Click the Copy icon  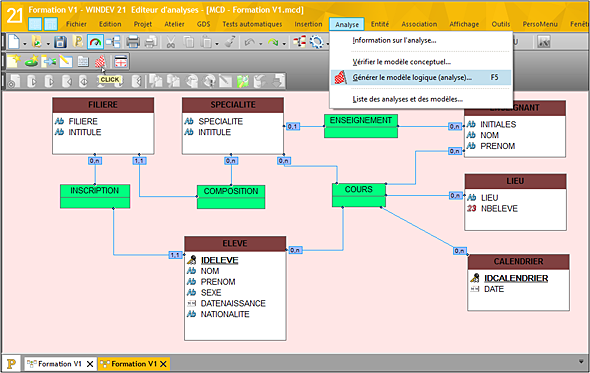coord(189,42)
